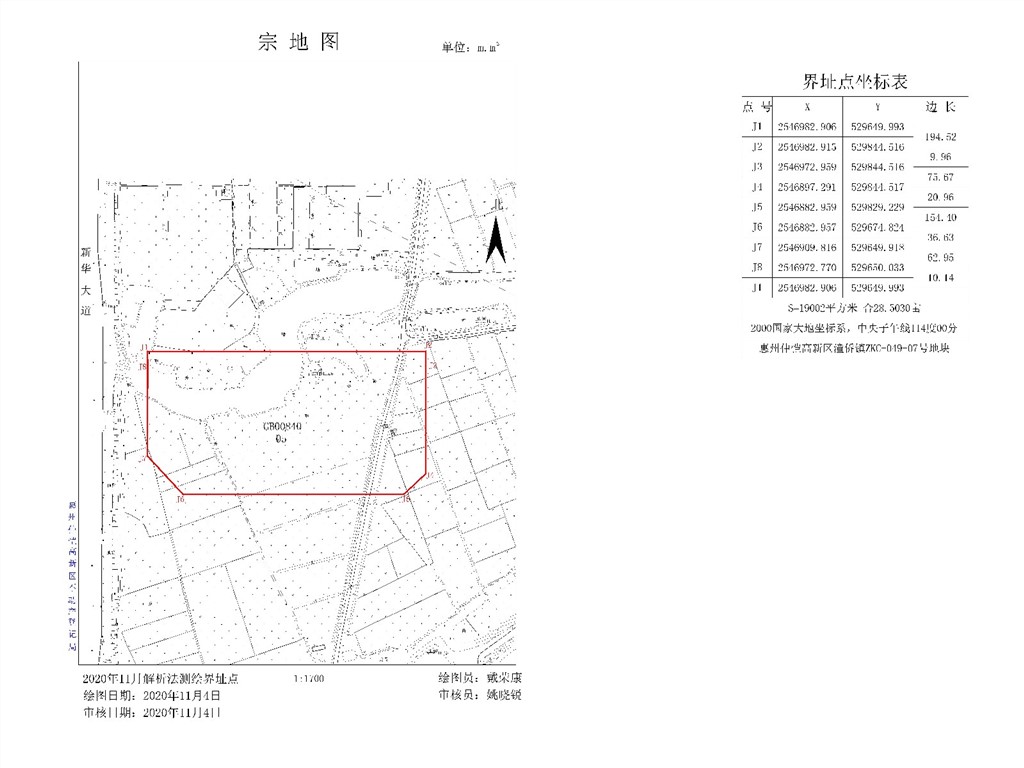Click the J1 corner point on the map
Image resolution: width=1024 pixels, height=768 pixels.
point(148,352)
